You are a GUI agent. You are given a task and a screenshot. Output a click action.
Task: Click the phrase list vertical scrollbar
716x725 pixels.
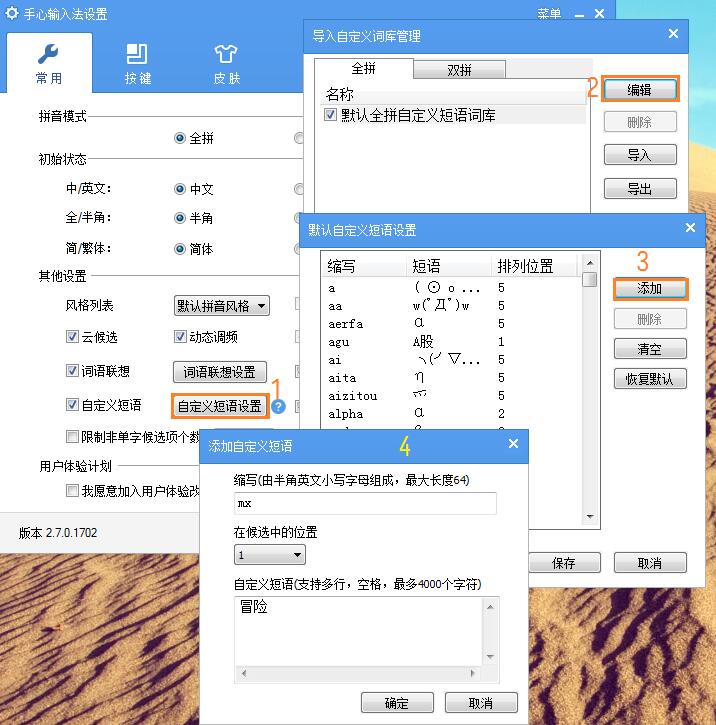point(591,390)
